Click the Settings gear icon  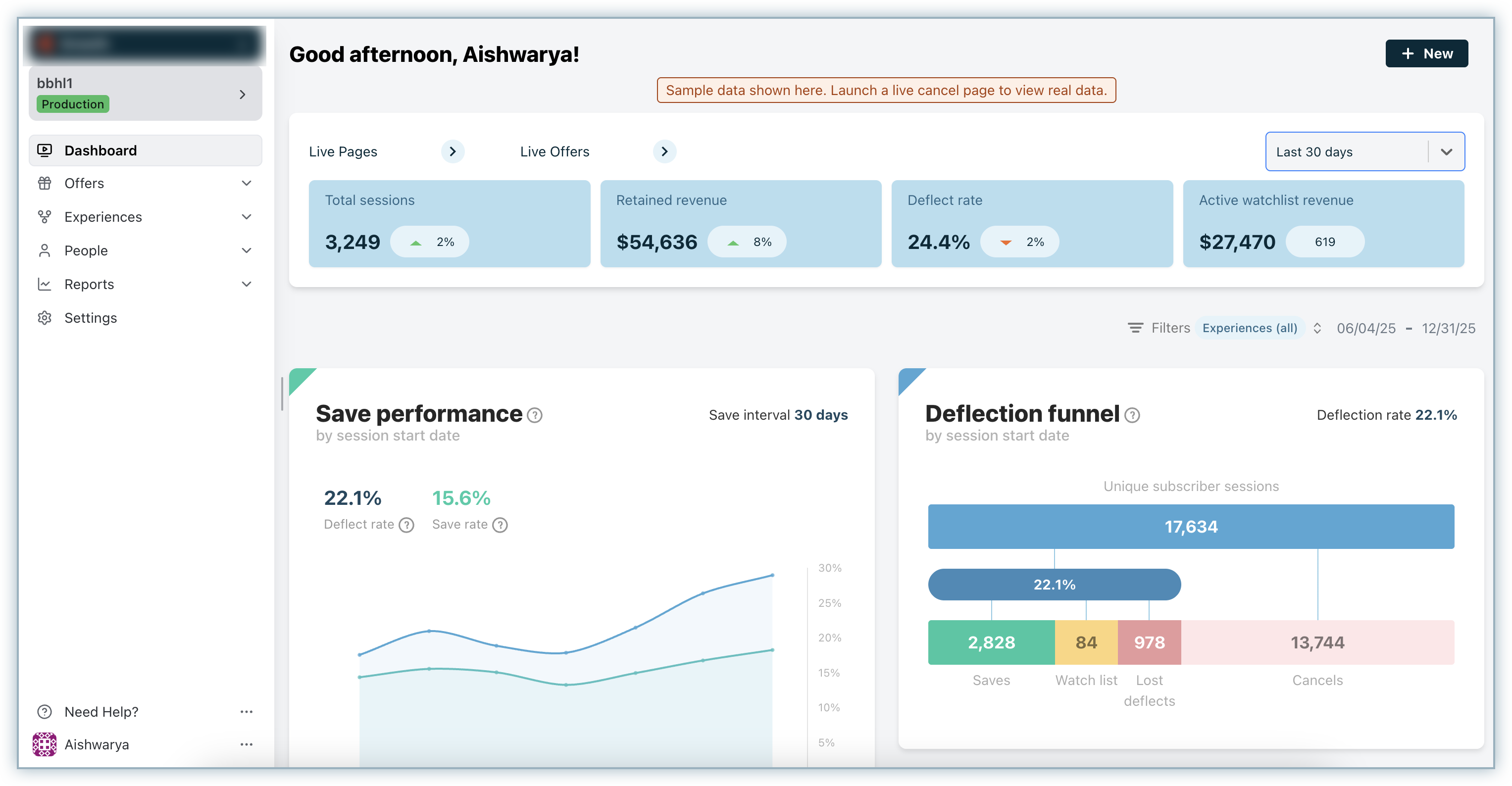[45, 318]
